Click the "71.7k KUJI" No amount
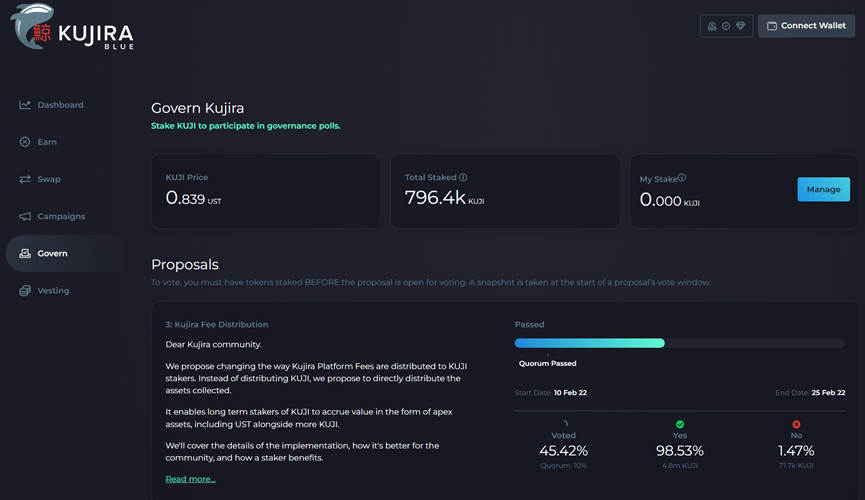 pos(796,466)
